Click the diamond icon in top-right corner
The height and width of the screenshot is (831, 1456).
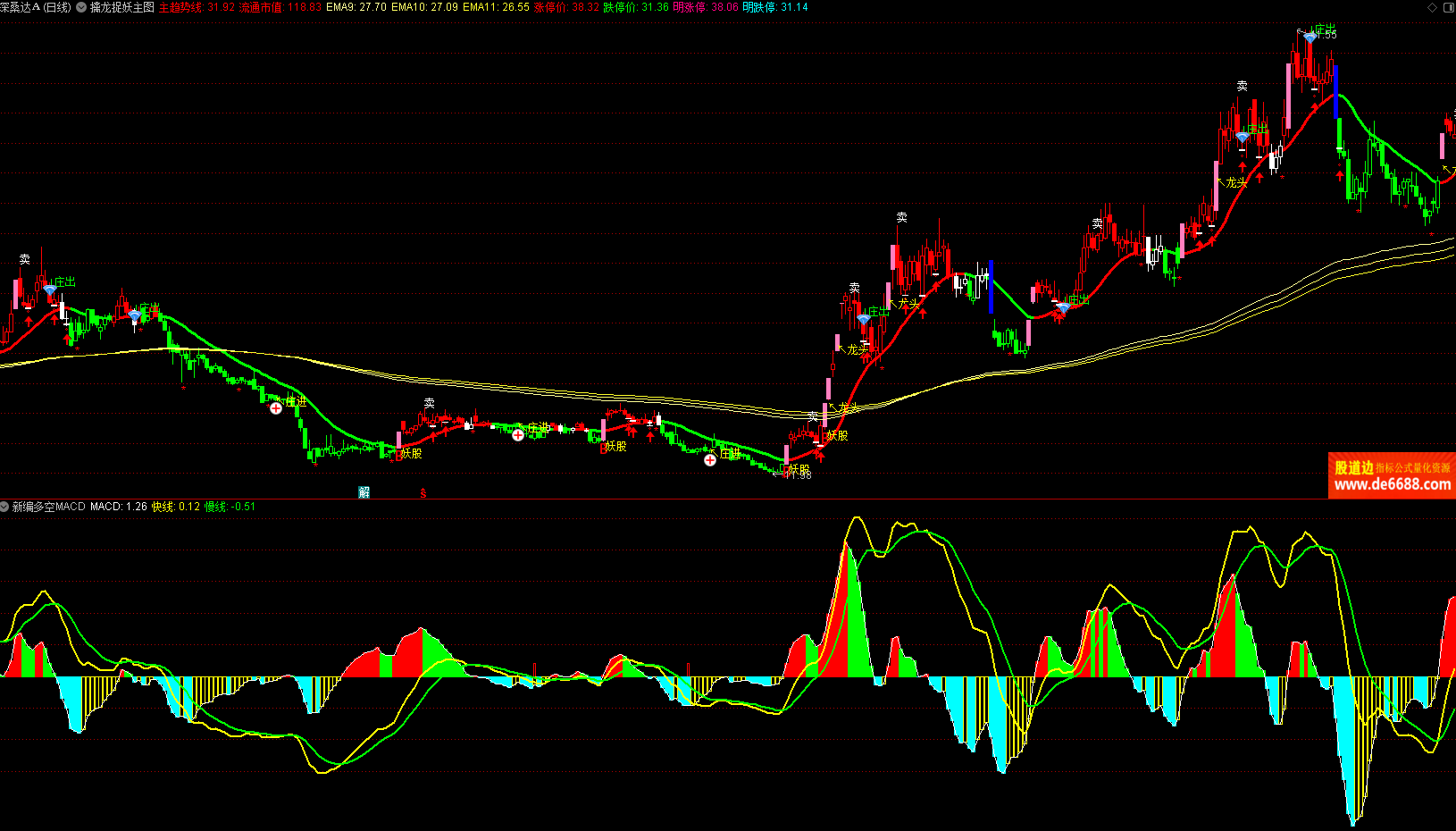[x=1433, y=7]
